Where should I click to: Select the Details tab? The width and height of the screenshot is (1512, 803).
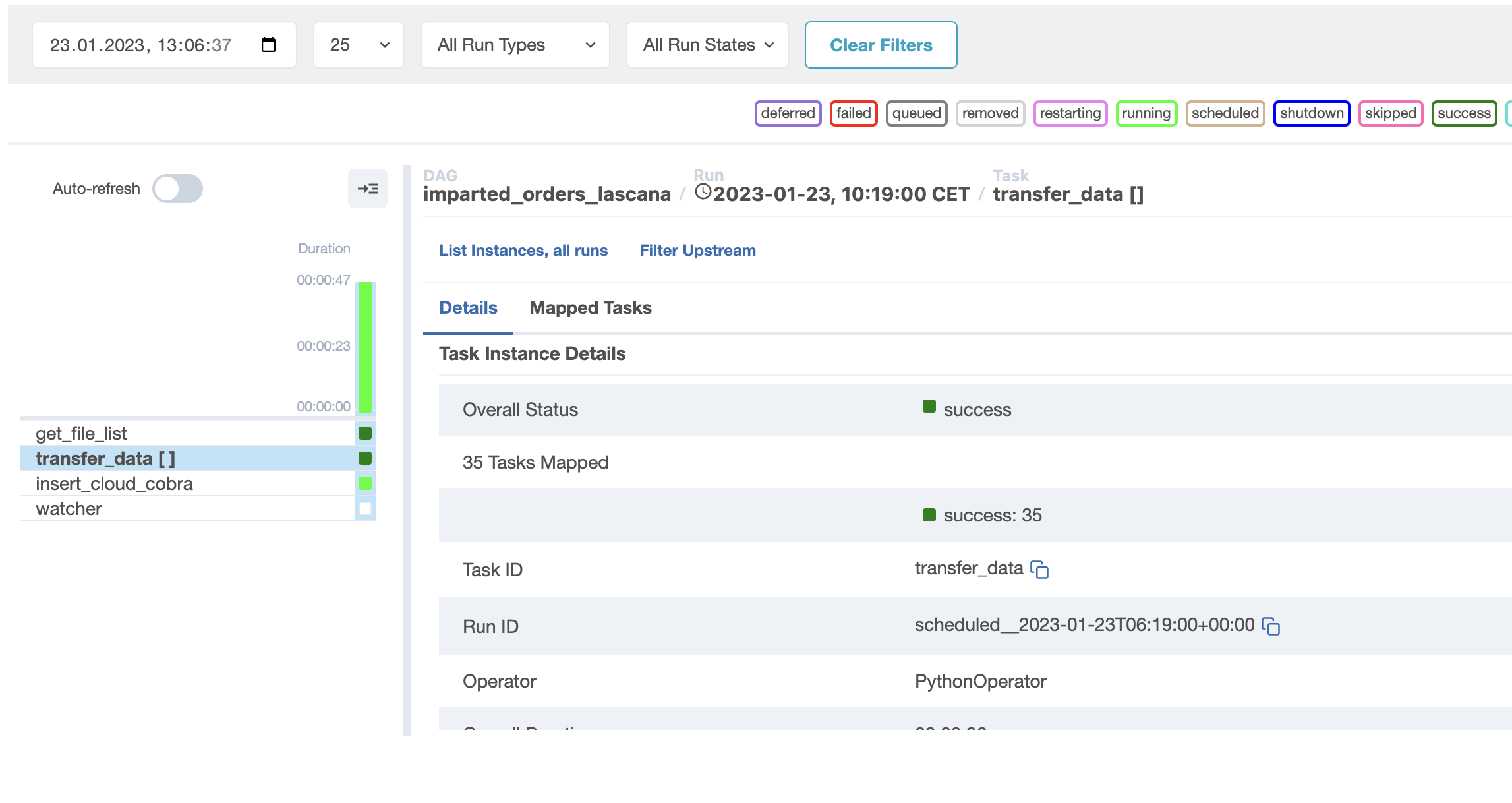tap(468, 307)
